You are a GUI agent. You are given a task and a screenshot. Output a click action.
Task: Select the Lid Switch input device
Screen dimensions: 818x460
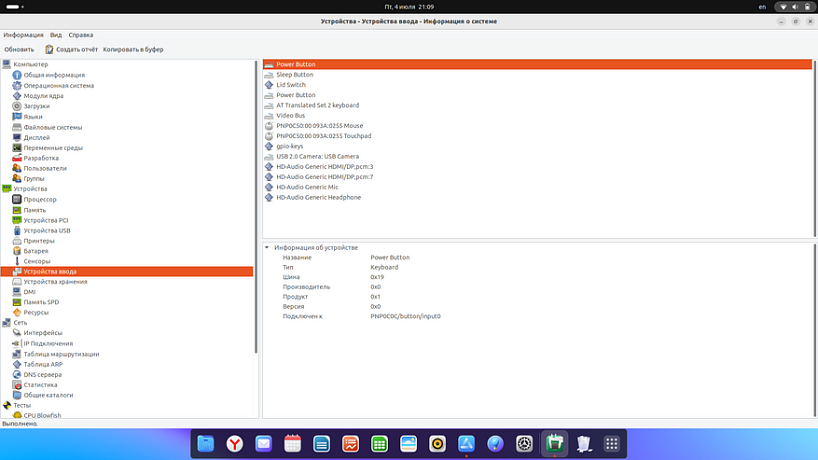click(291, 85)
